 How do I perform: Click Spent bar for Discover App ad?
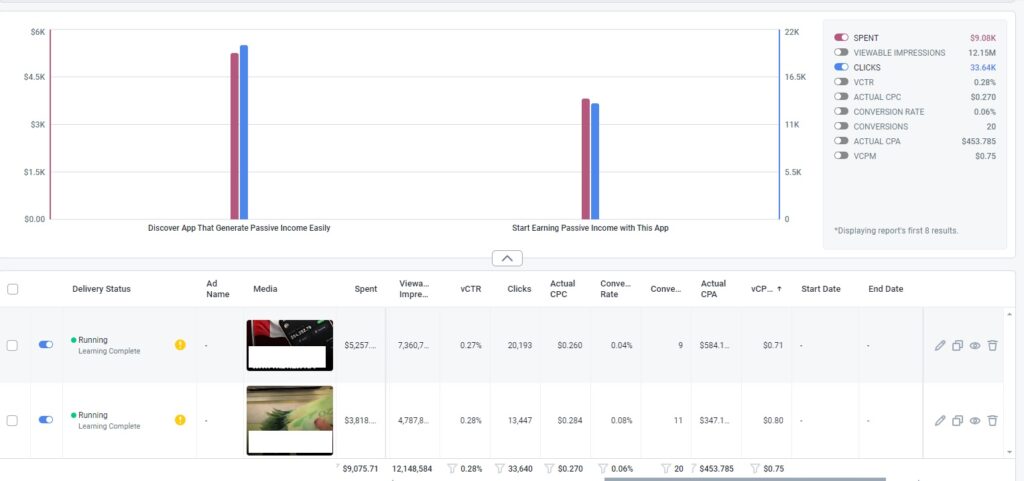[234, 136]
